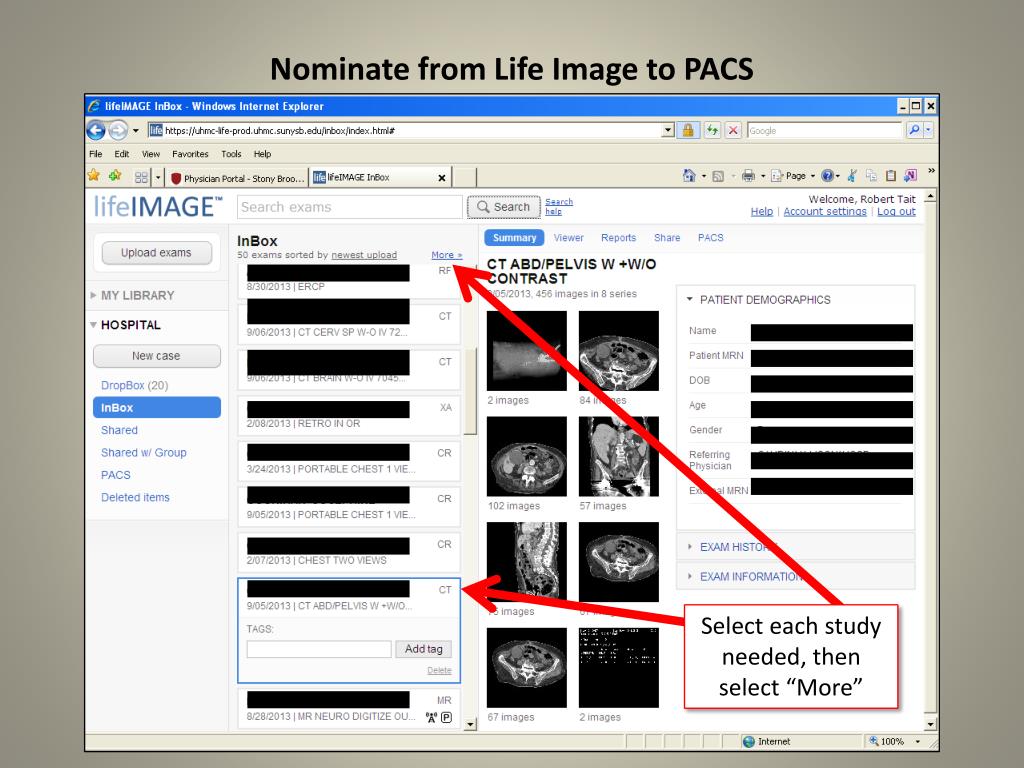Click the green Refresh page icon
1024x768 pixels.
pyautogui.click(x=712, y=130)
